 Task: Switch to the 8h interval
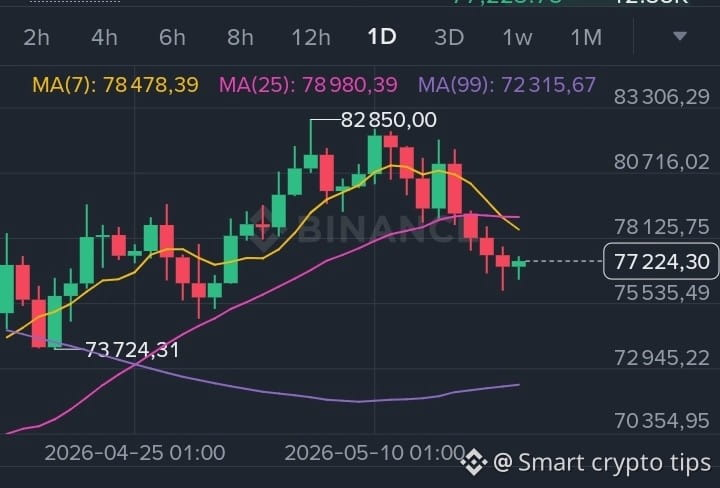(240, 37)
